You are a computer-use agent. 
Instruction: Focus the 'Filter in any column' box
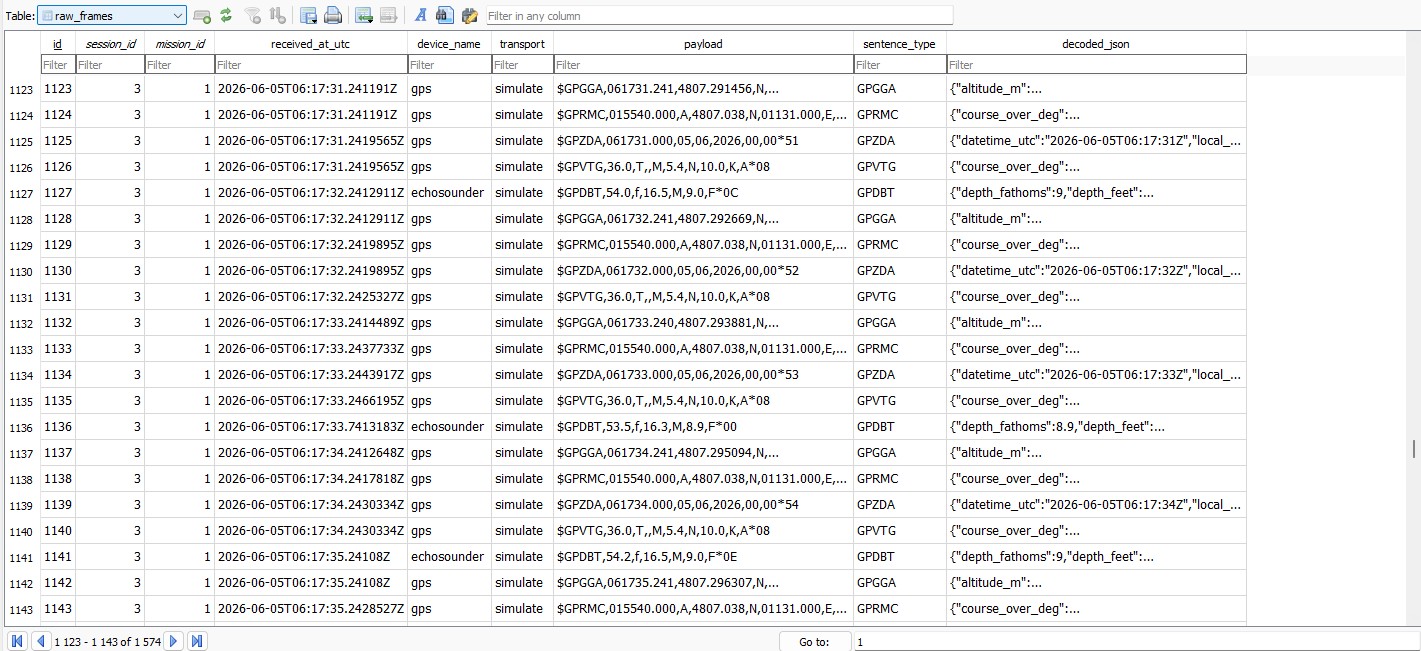719,16
